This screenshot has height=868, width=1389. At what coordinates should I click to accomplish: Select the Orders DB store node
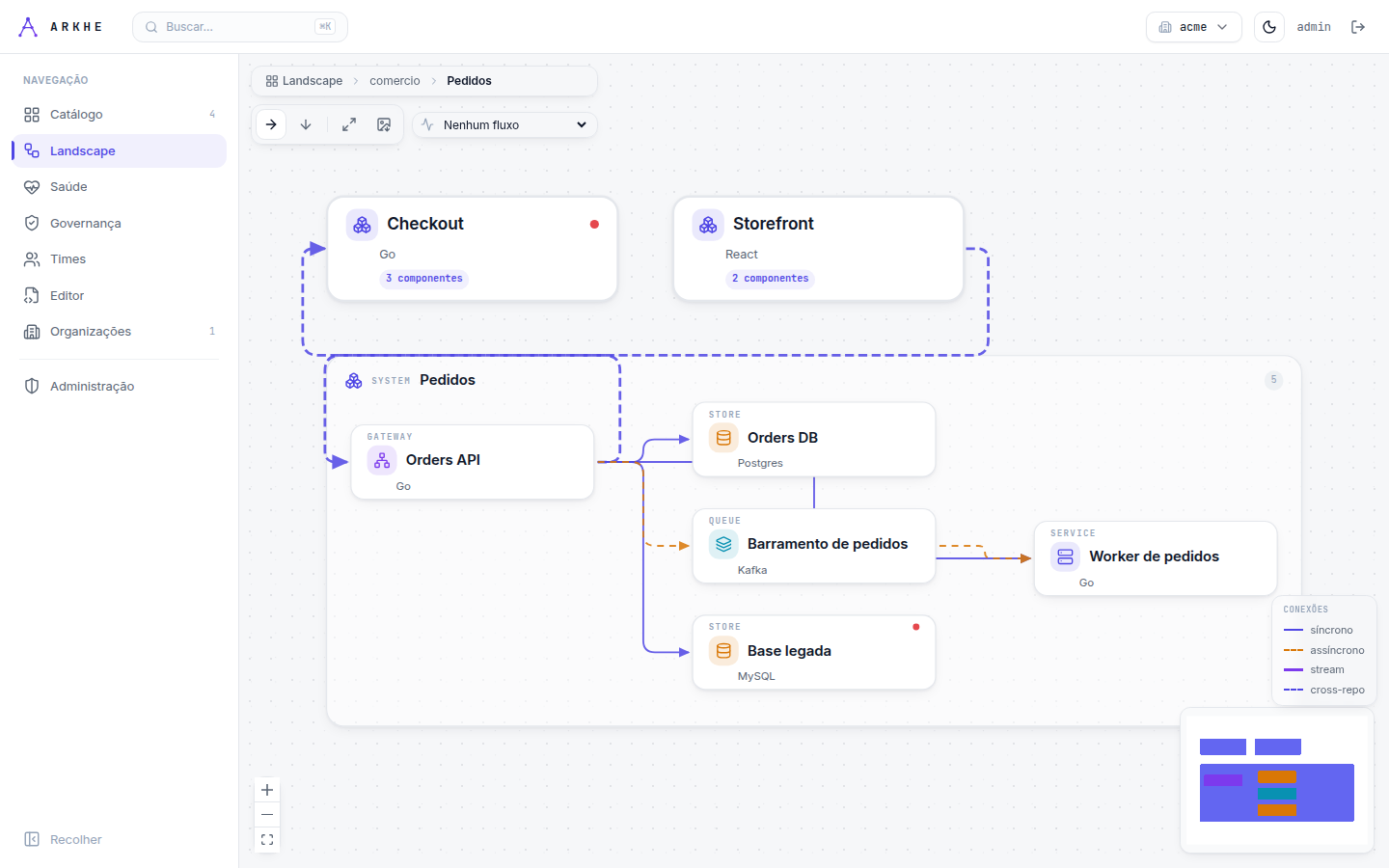pyautogui.click(x=814, y=440)
